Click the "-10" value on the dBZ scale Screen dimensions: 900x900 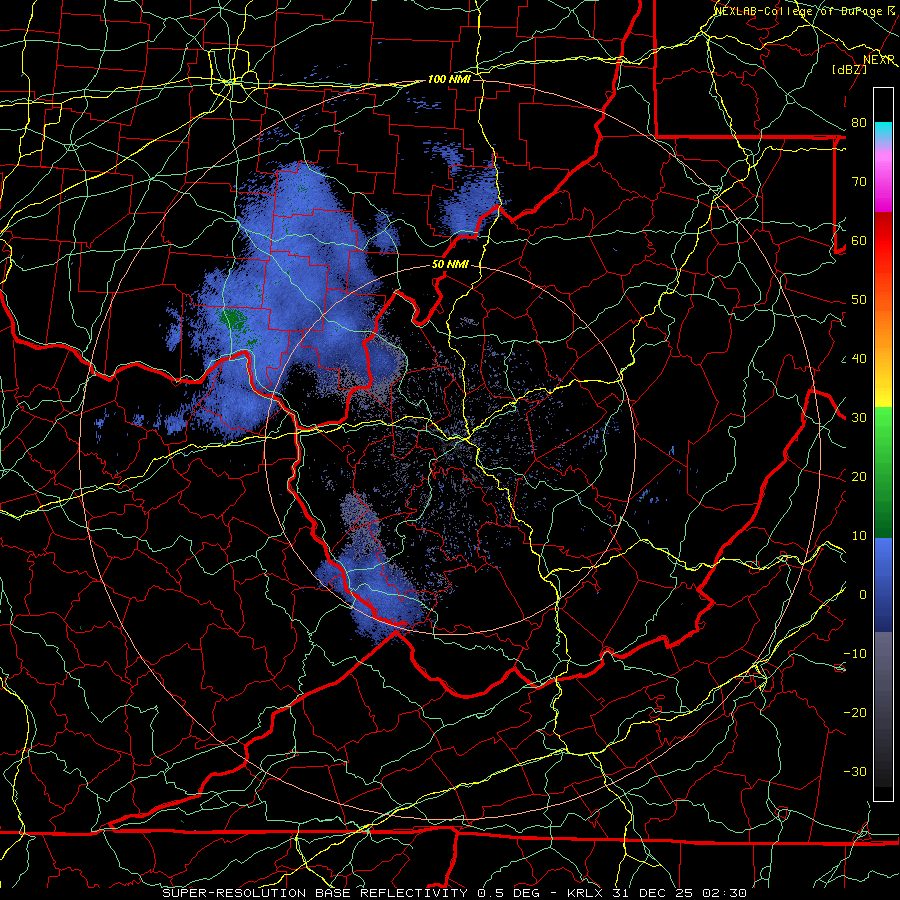pos(855,654)
